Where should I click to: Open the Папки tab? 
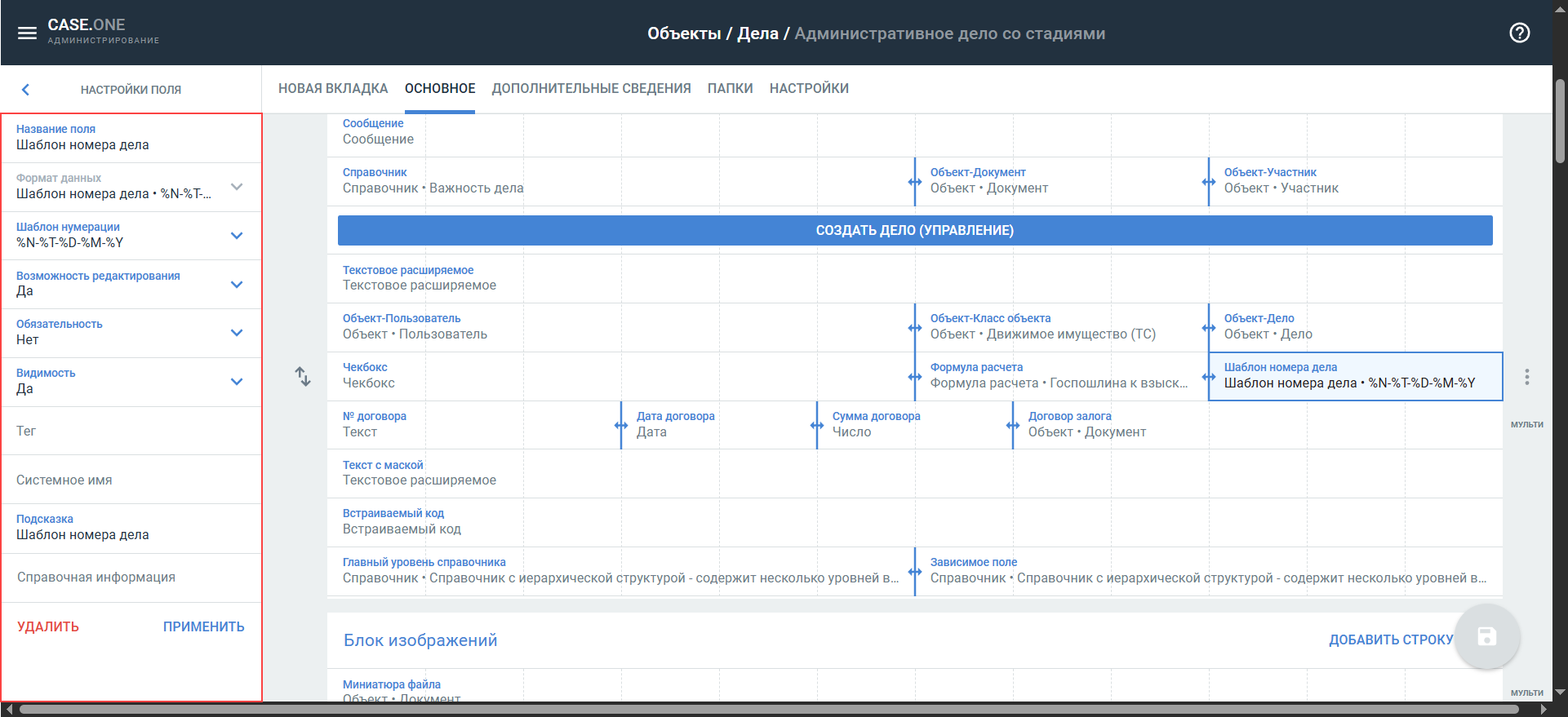click(730, 88)
